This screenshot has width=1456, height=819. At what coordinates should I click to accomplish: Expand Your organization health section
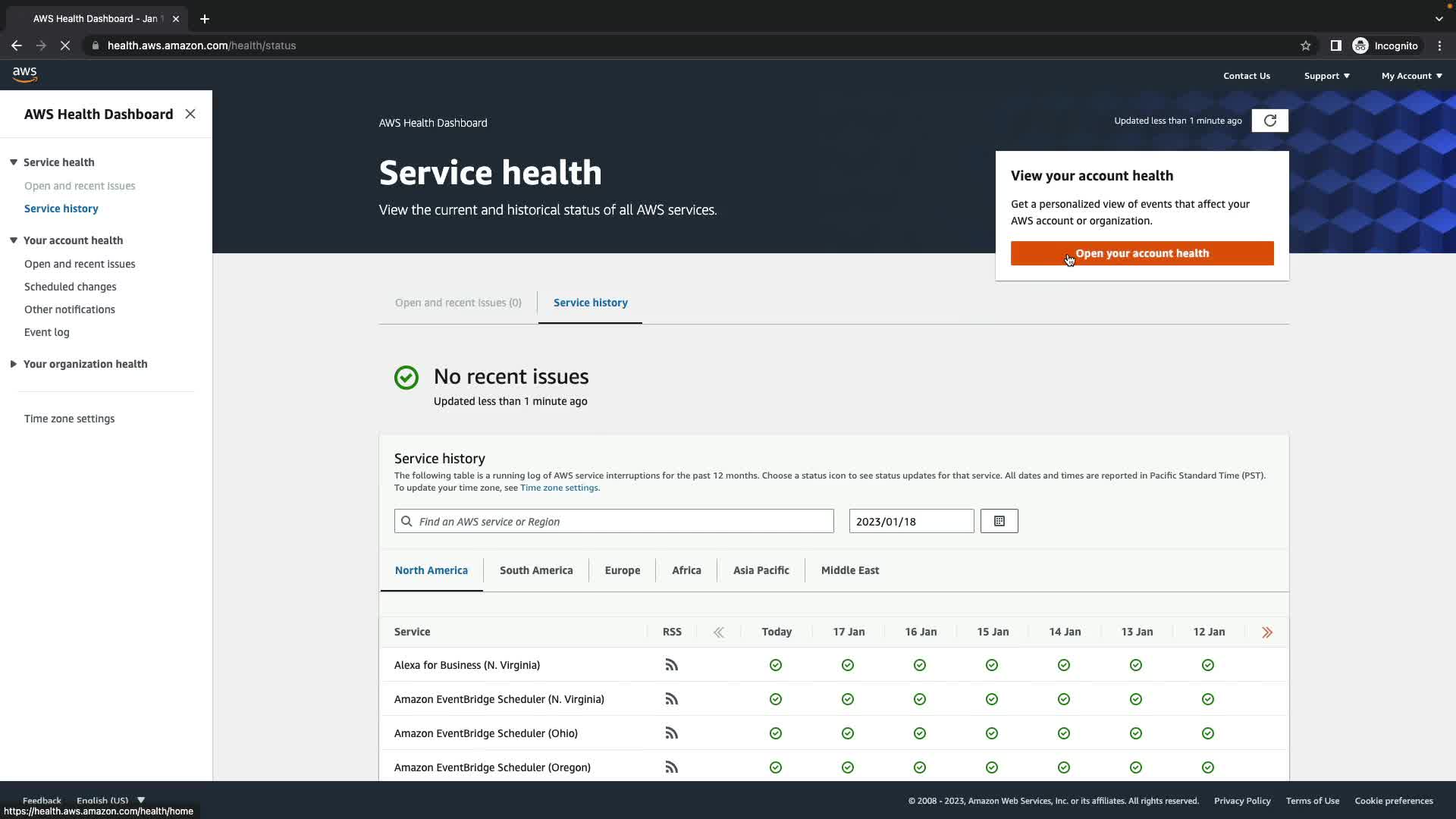(x=14, y=364)
